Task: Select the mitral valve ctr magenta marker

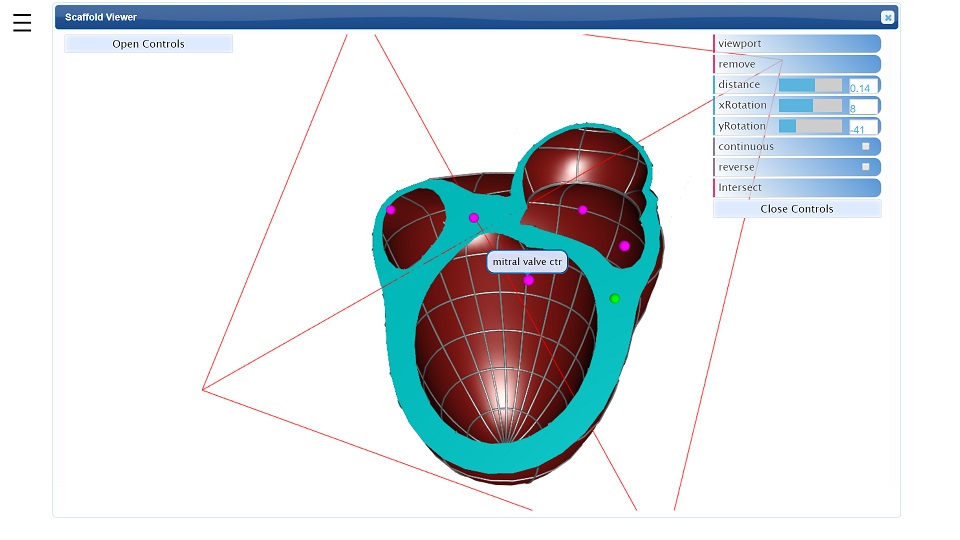Action: 528,280
